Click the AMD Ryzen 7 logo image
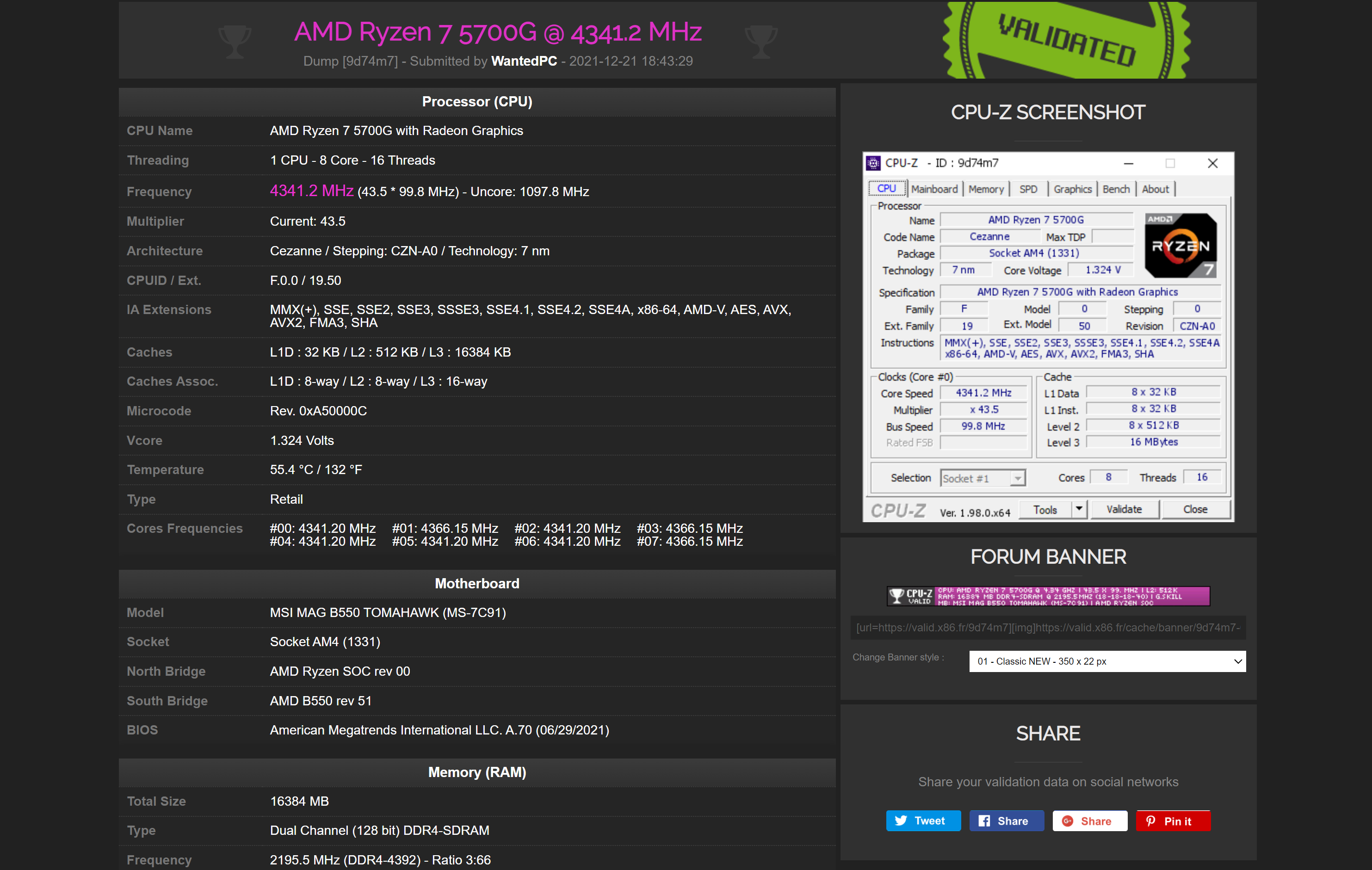 (1180, 246)
